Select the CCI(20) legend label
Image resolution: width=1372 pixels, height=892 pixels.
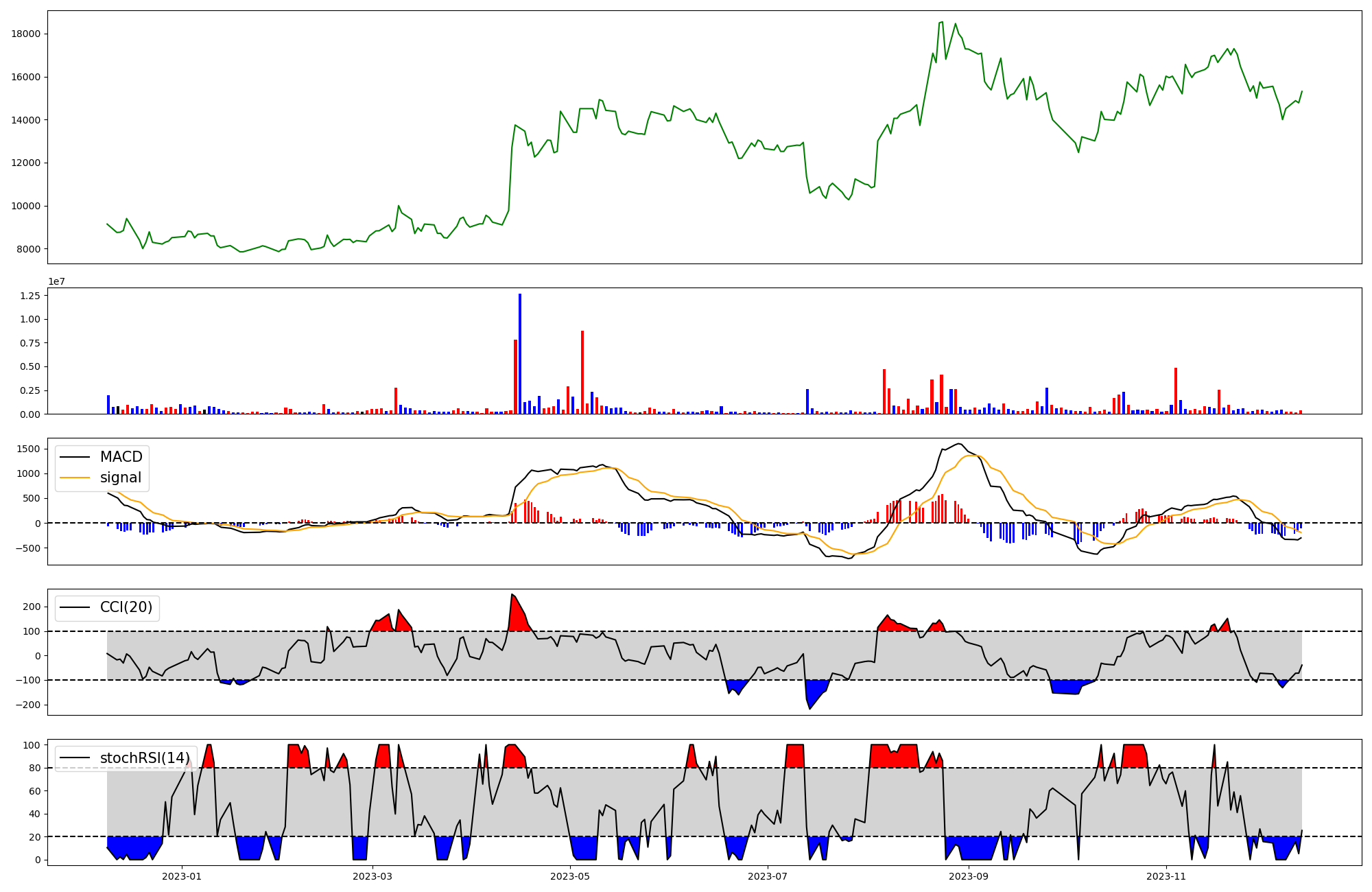tap(126, 607)
